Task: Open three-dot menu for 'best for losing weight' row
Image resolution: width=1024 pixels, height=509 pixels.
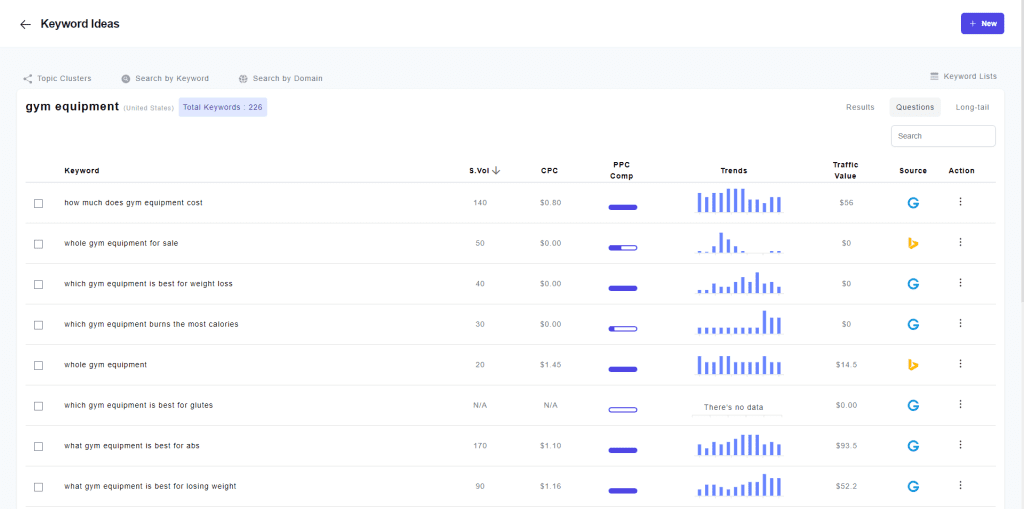Action: pyautogui.click(x=960, y=485)
